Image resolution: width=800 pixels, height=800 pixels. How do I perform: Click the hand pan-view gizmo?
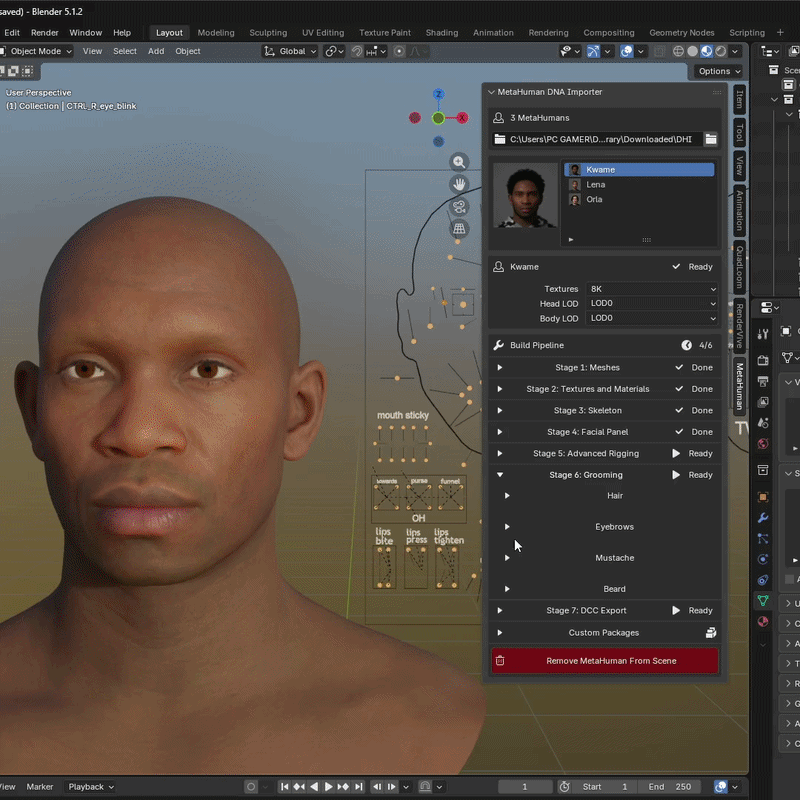tap(459, 184)
